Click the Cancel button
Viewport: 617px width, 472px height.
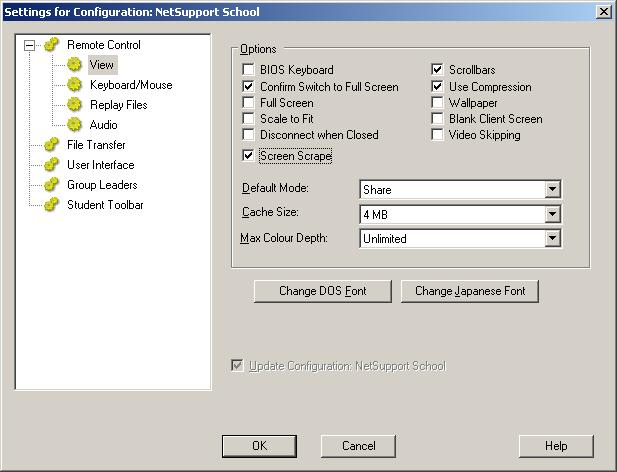tap(358, 446)
